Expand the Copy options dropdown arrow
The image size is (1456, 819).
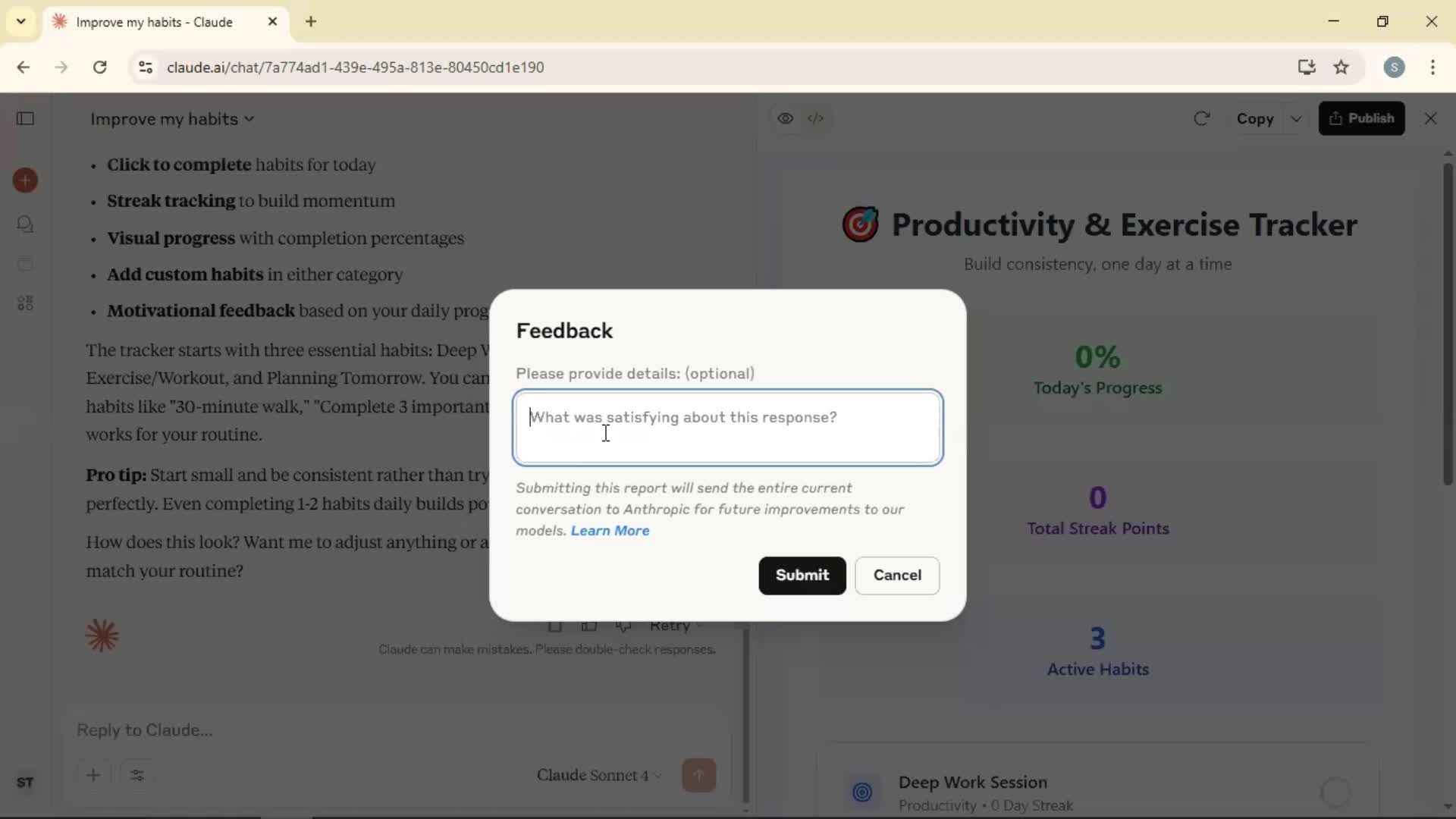pyautogui.click(x=1296, y=119)
